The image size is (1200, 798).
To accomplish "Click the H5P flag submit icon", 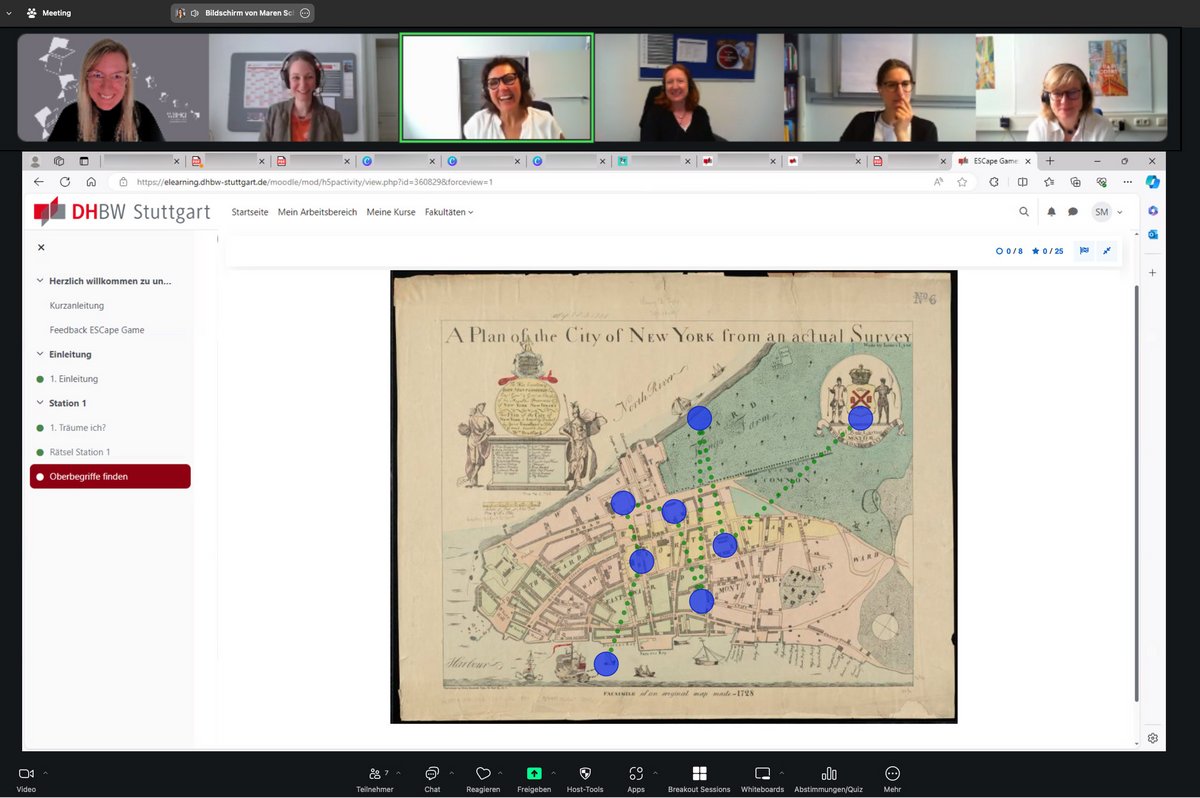I will tap(1084, 251).
